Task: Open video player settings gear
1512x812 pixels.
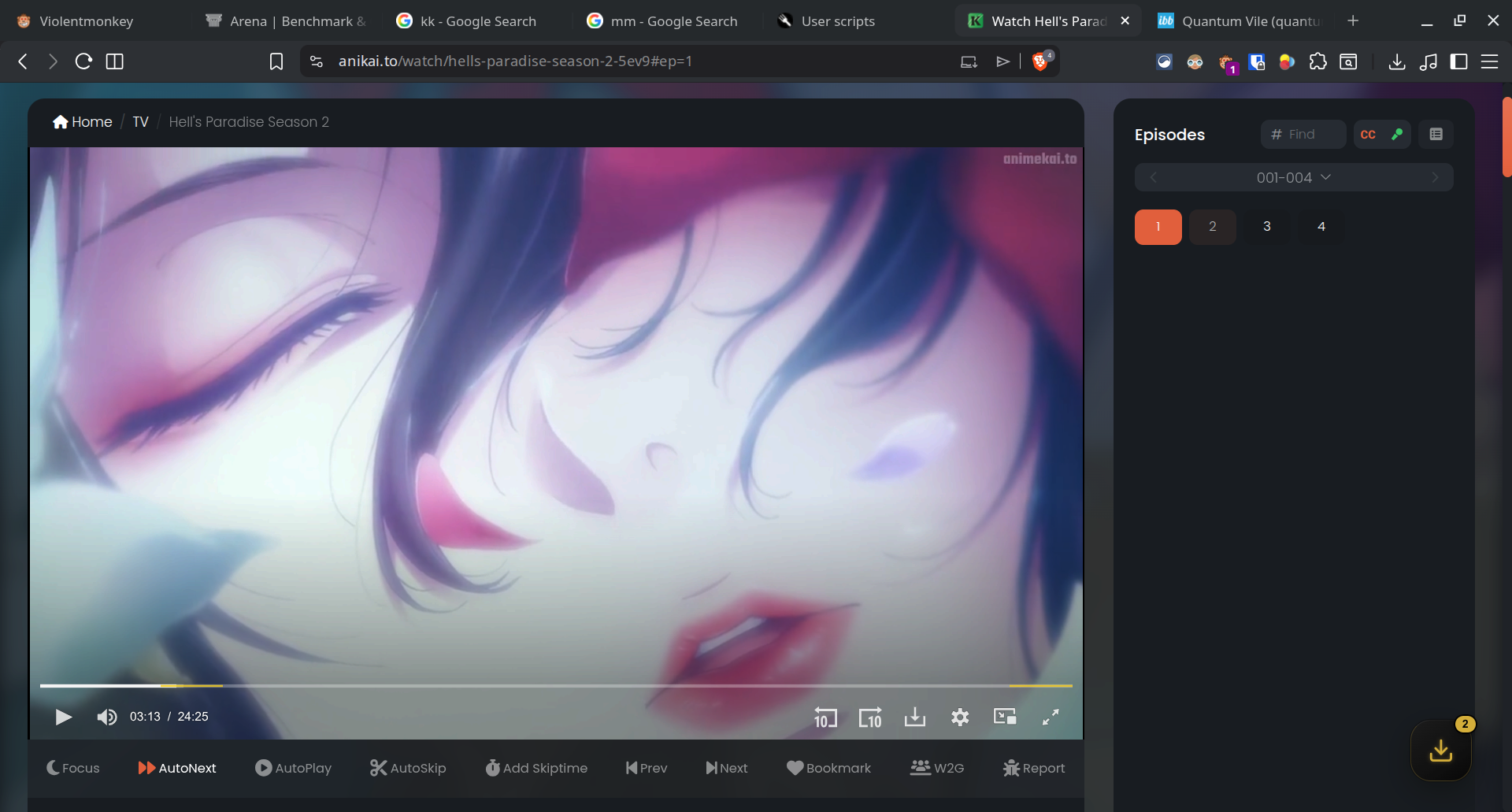Action: [960, 717]
